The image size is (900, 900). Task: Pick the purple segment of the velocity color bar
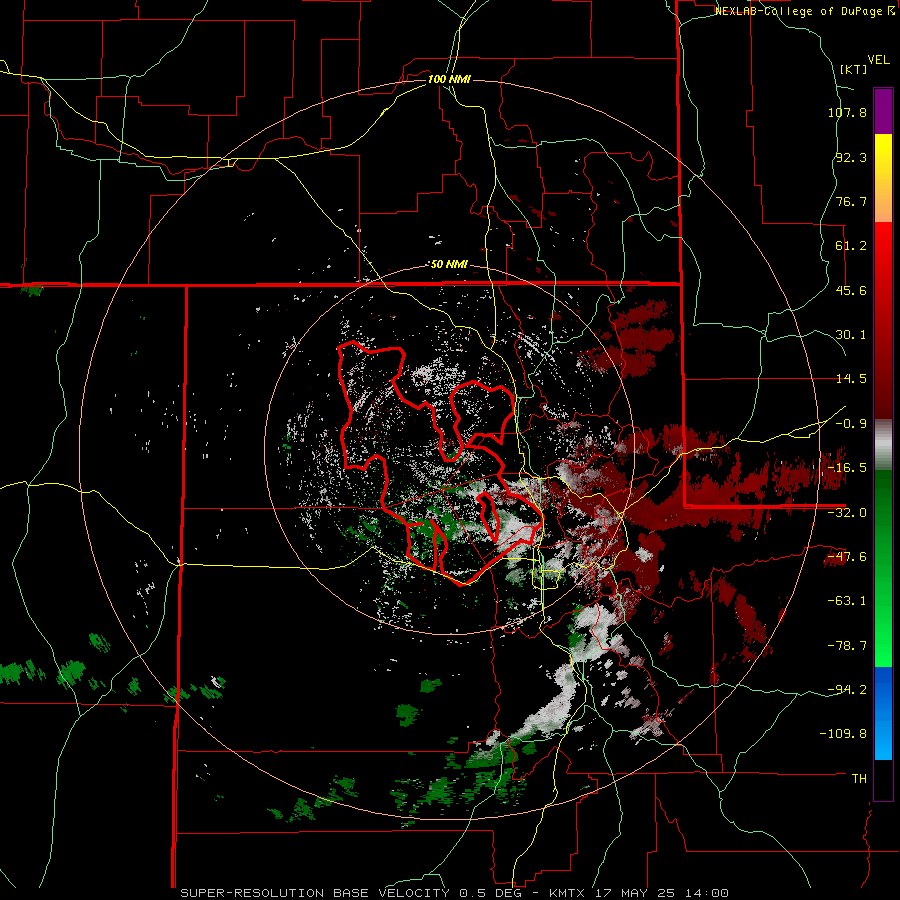tap(883, 111)
